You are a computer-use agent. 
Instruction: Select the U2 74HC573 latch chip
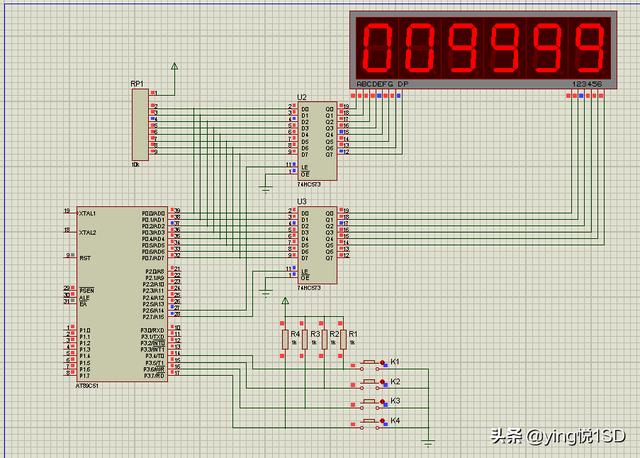318,141
